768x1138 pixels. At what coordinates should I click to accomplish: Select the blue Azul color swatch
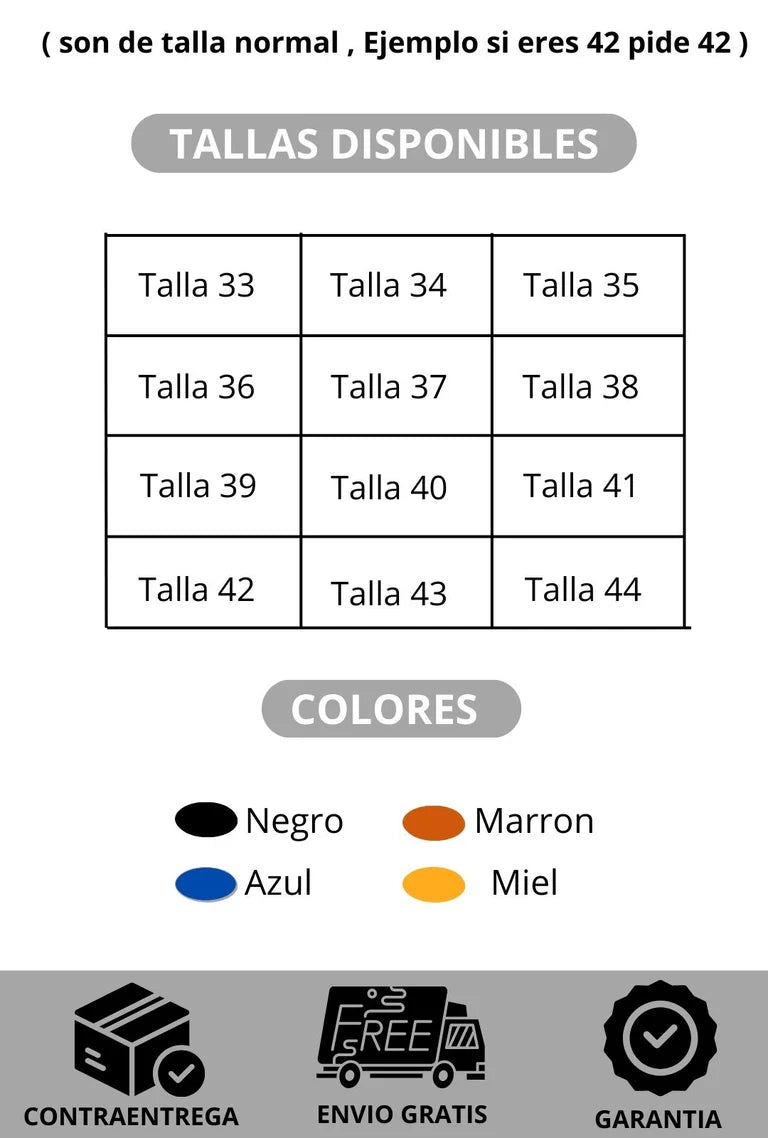click(x=206, y=884)
